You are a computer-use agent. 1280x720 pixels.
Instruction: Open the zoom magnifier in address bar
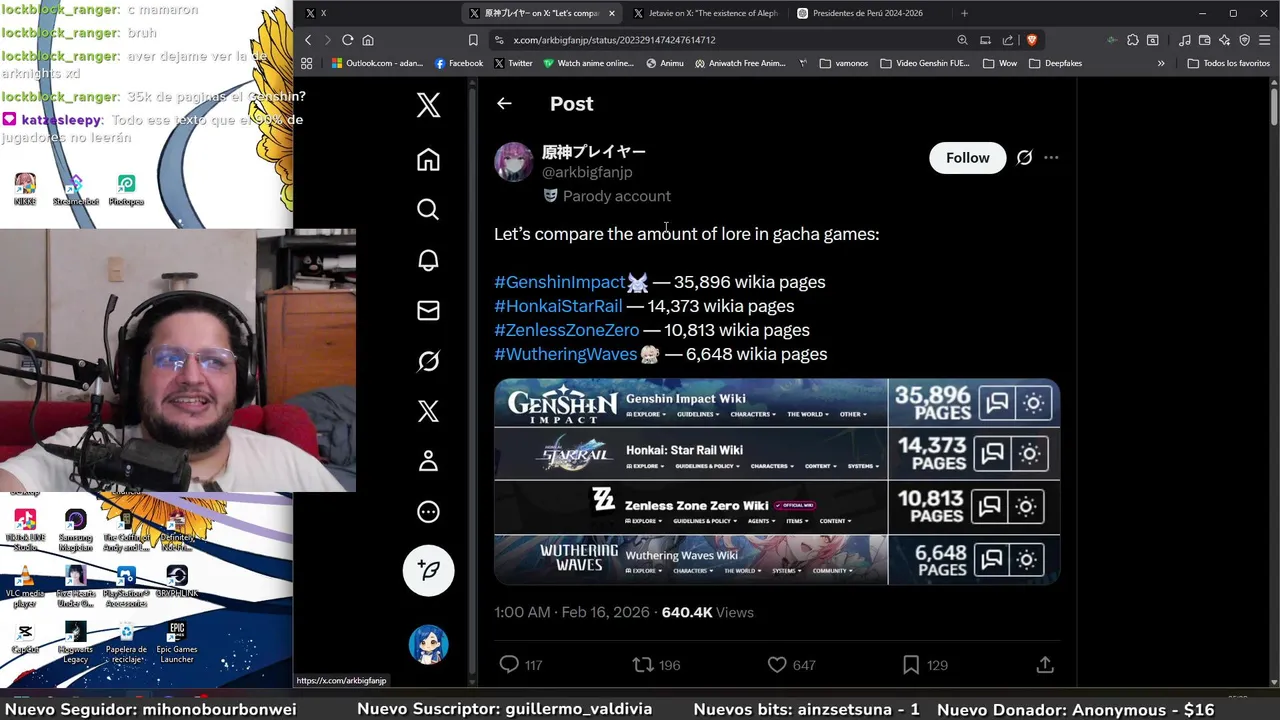tap(962, 40)
